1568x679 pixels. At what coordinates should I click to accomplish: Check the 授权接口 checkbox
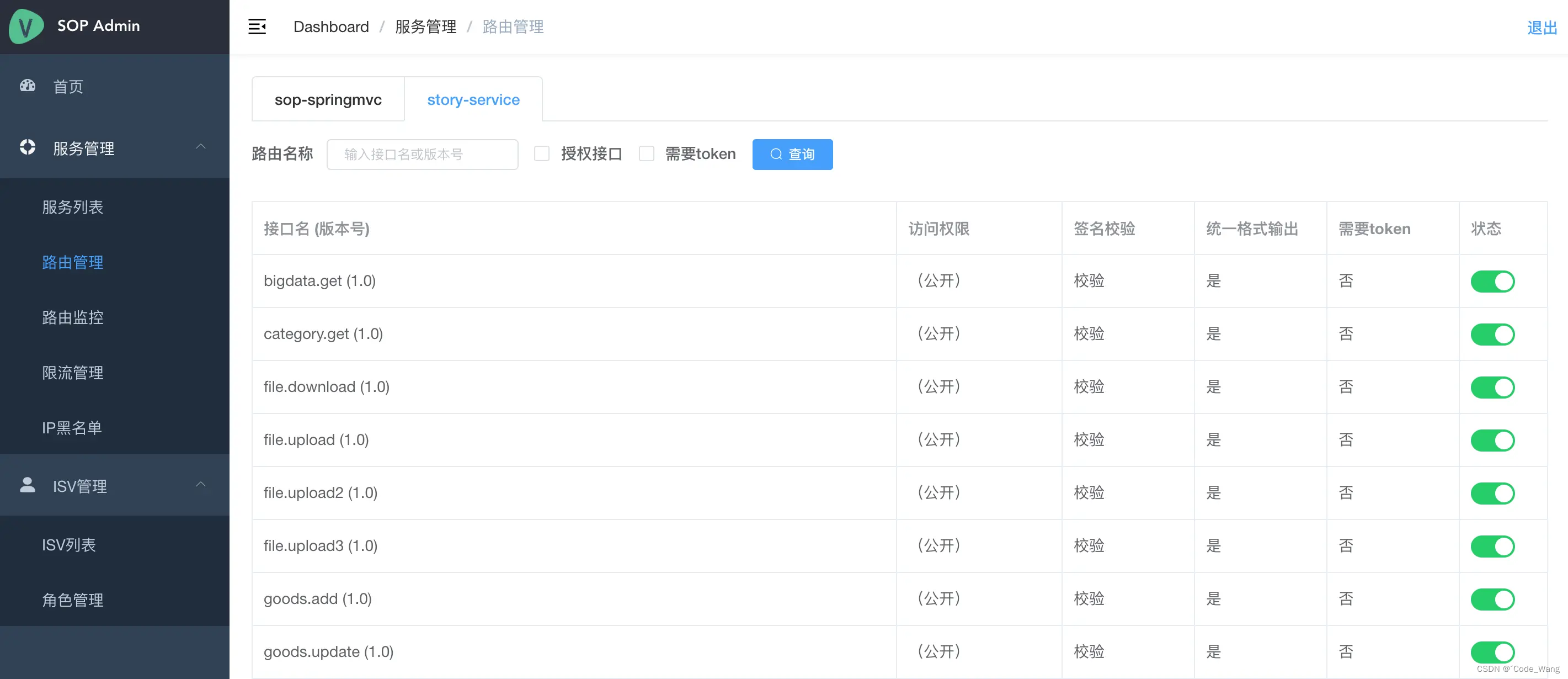pos(541,154)
